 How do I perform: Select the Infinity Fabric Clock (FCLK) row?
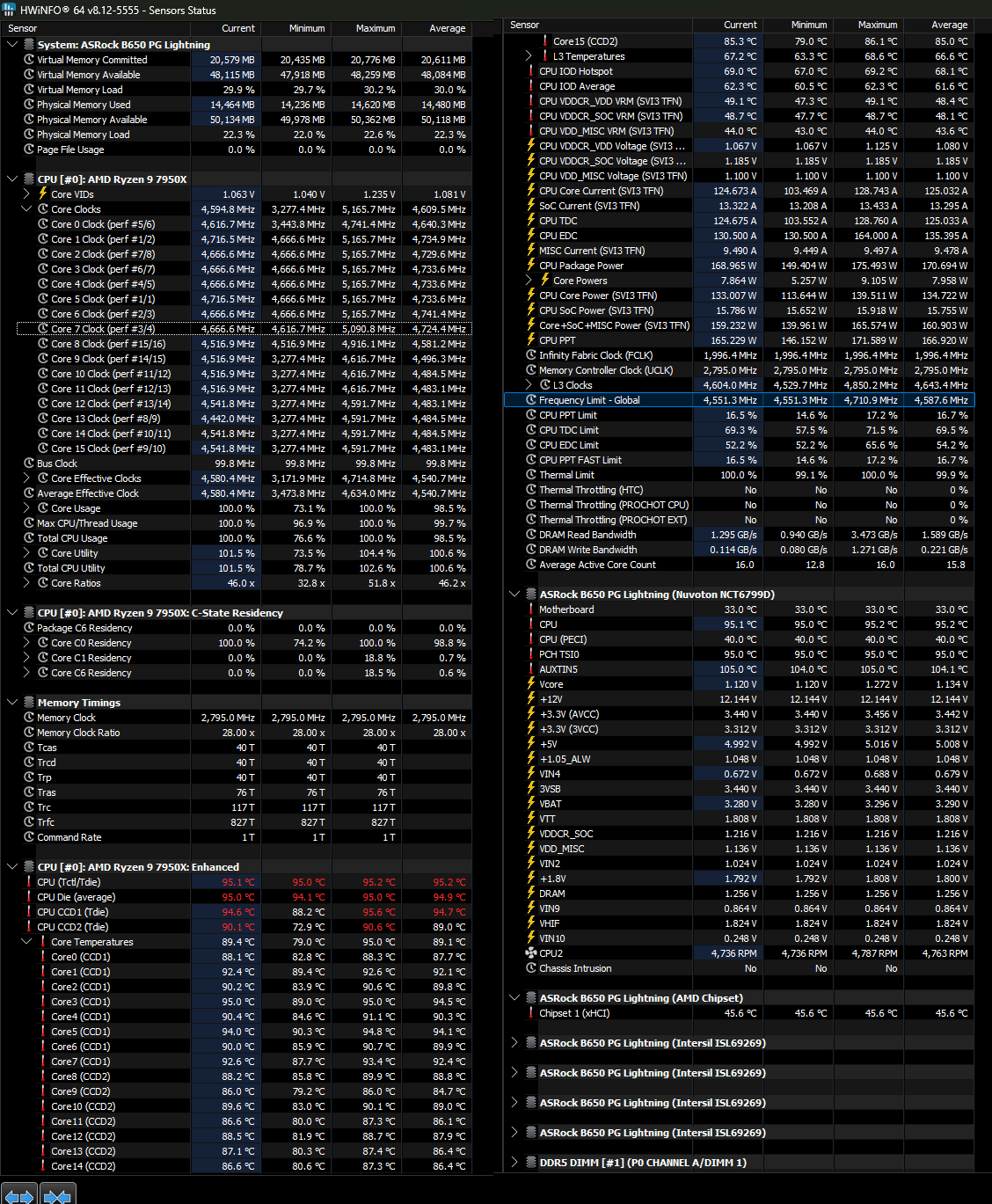tap(739, 355)
